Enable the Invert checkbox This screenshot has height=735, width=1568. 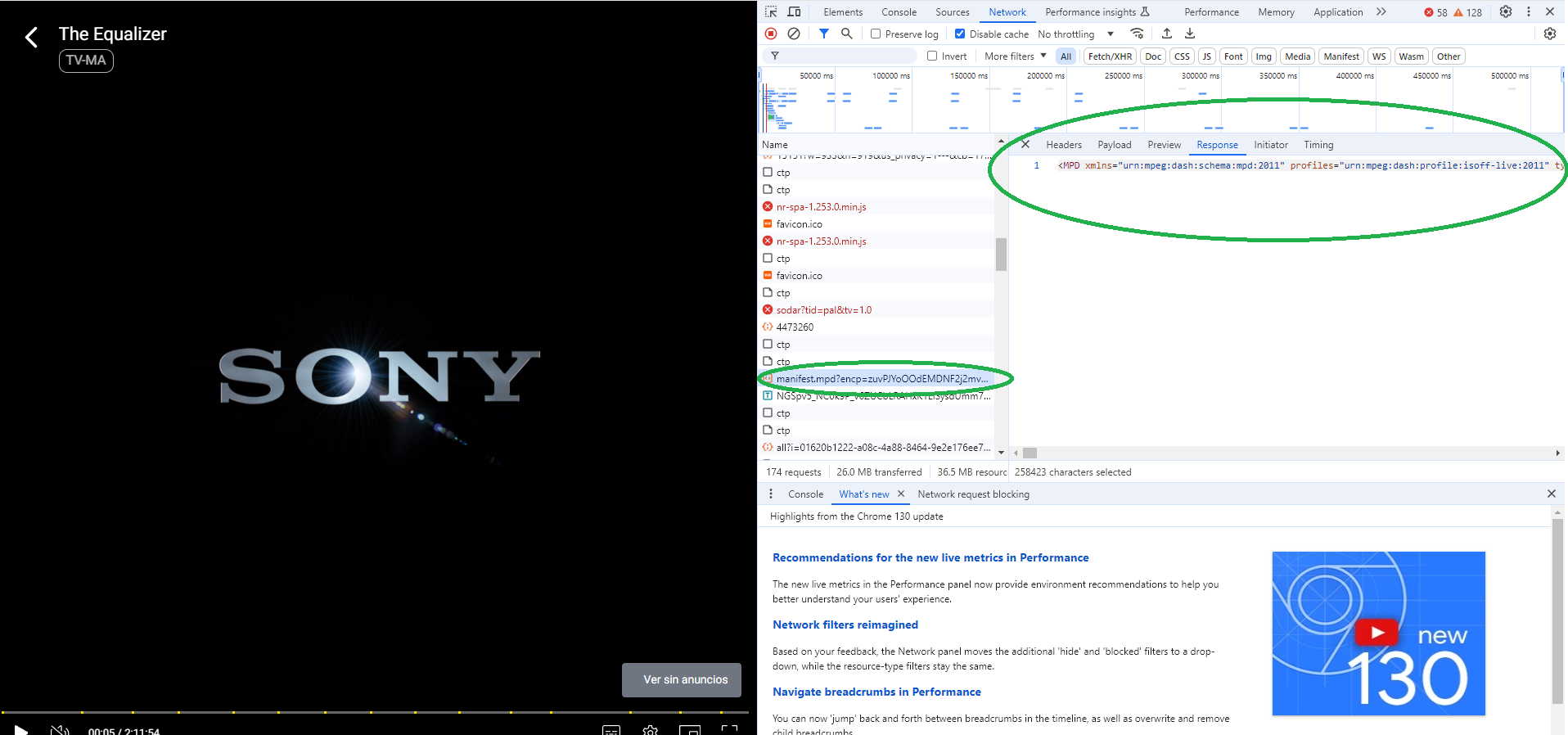pyautogui.click(x=932, y=56)
